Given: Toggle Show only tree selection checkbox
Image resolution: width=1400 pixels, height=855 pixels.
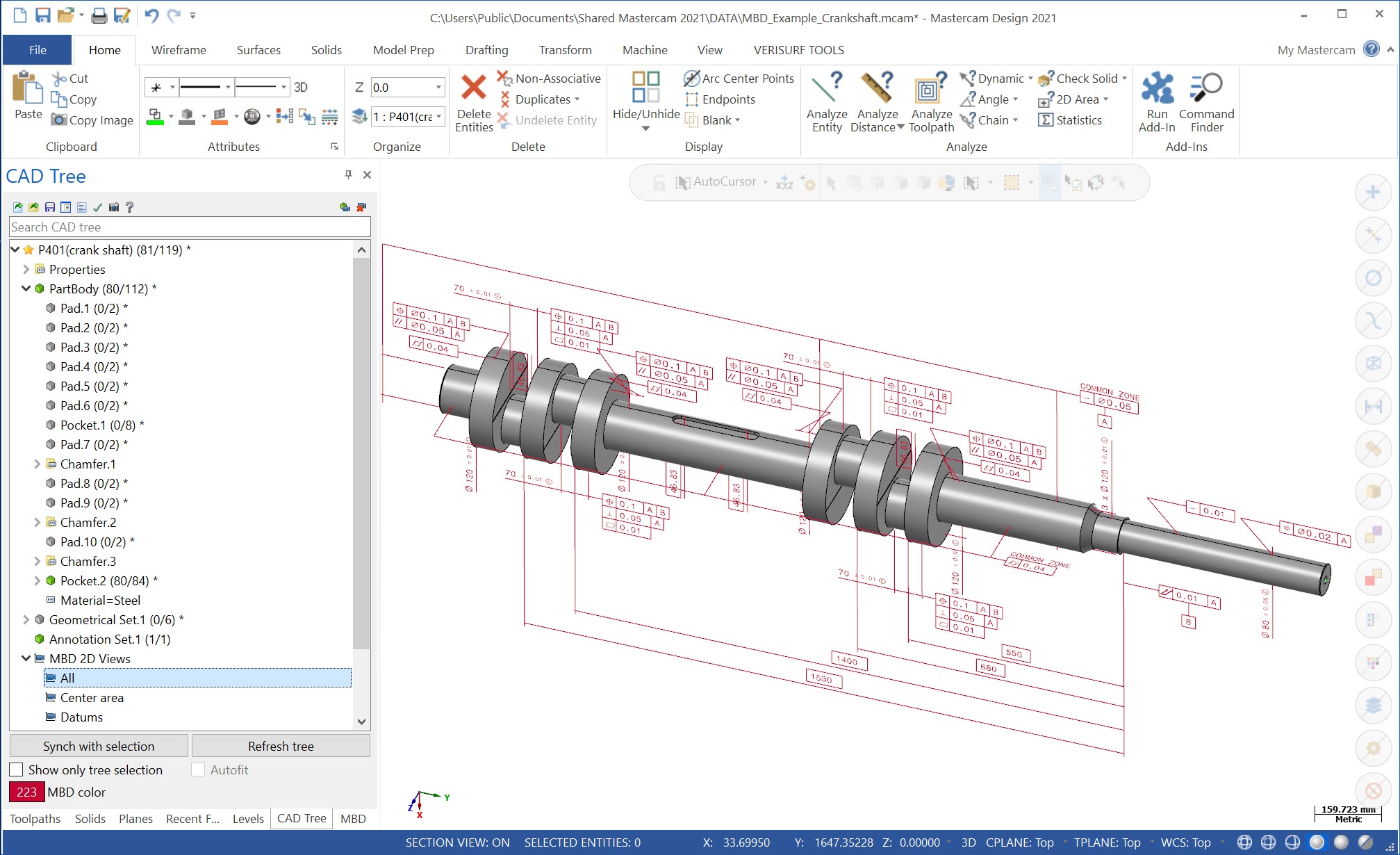Looking at the screenshot, I should pyautogui.click(x=16, y=769).
